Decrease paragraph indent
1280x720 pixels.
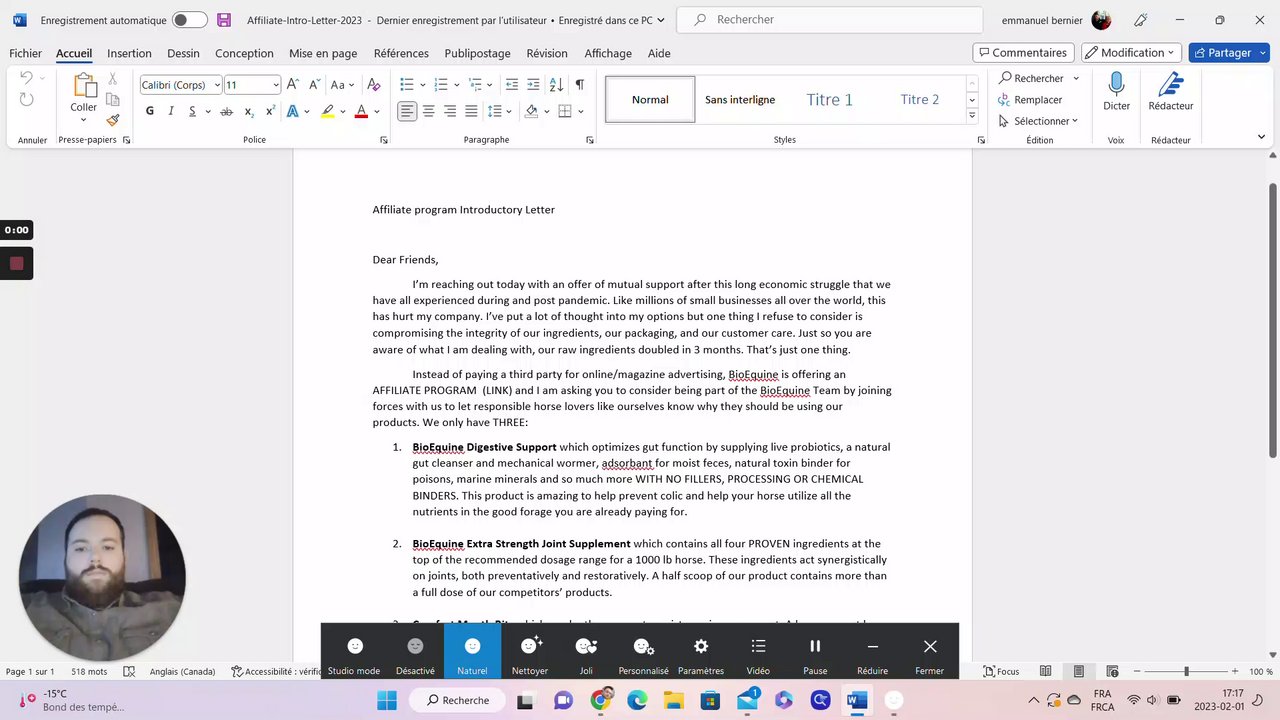[512, 85]
